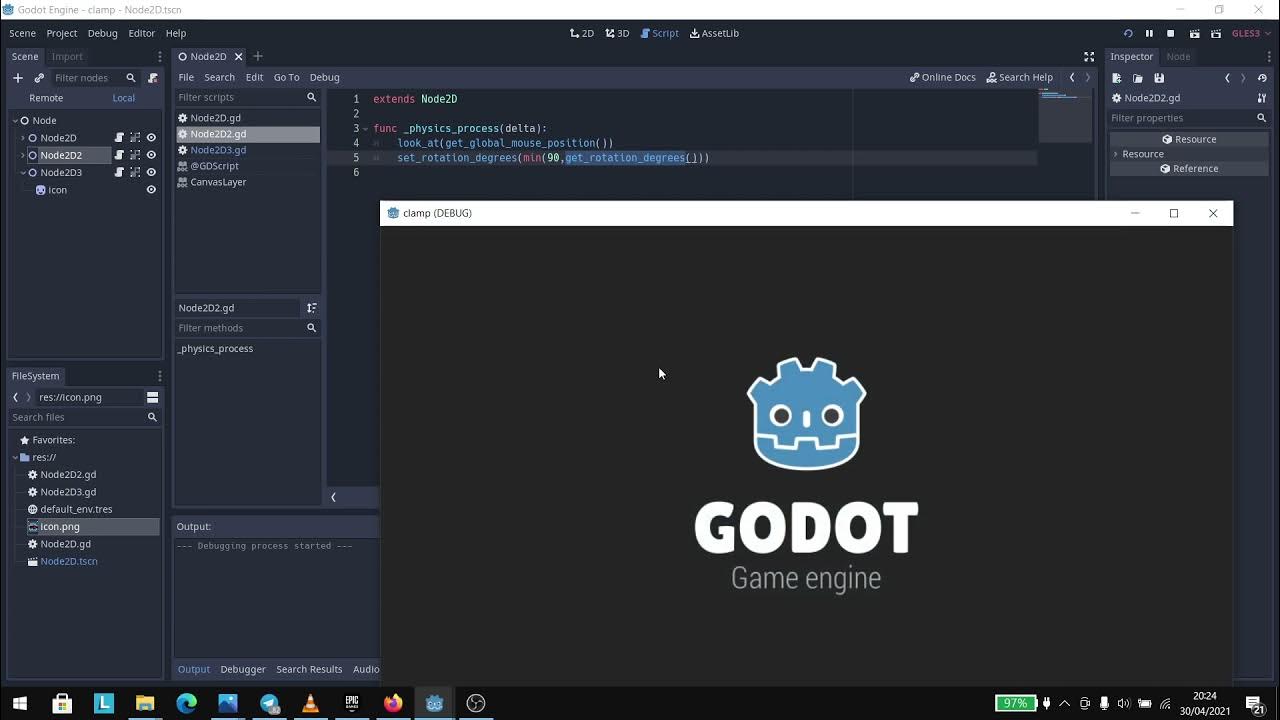Toggle visibility of icon sprite node
Viewport: 1280px width, 720px height.
[x=151, y=190]
